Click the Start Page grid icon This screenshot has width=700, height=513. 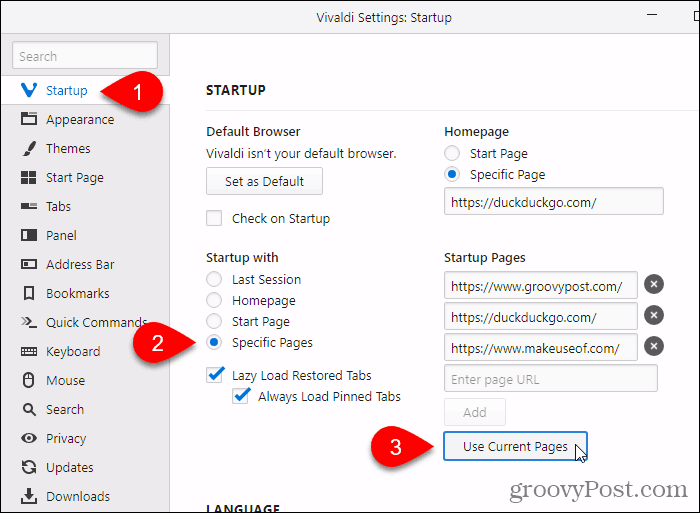point(29,177)
